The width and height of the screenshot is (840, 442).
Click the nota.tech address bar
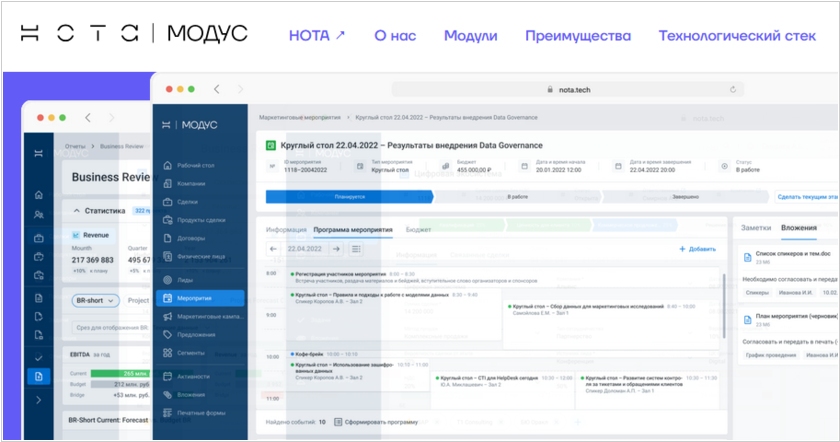568,89
